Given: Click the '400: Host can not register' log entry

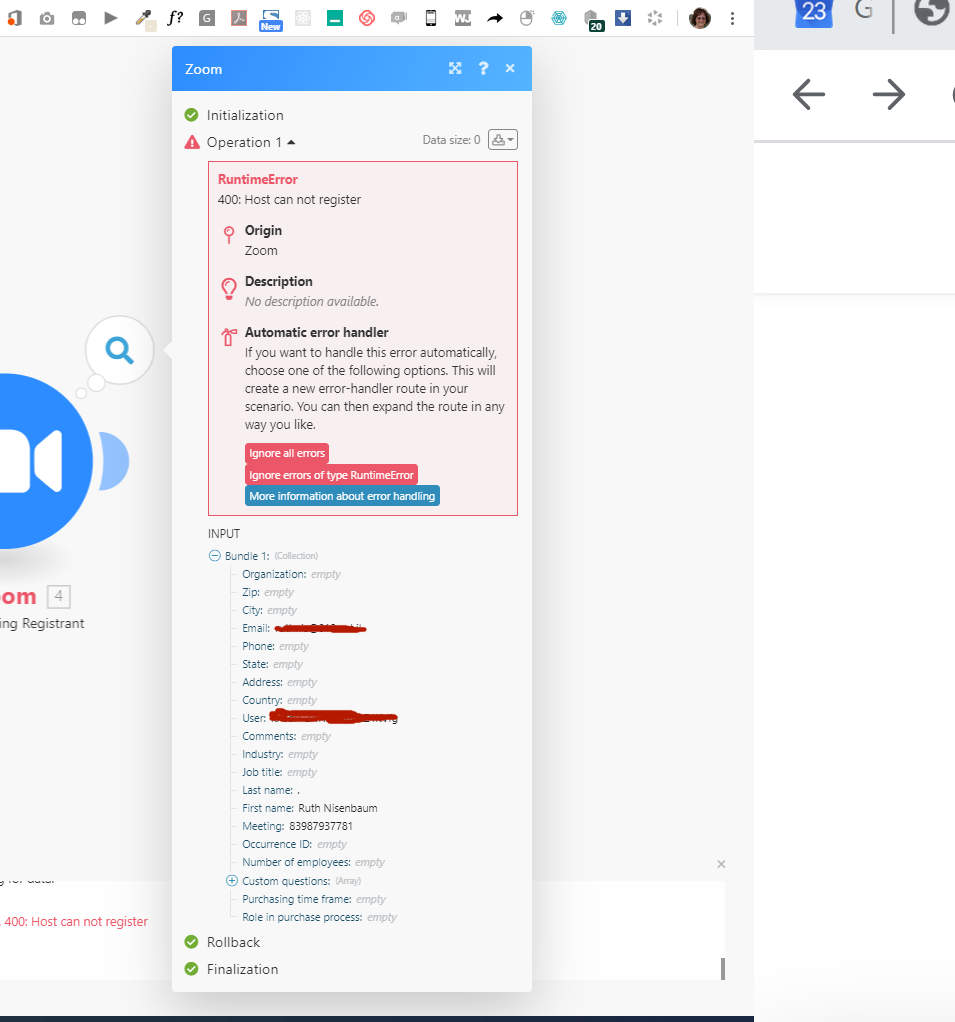Looking at the screenshot, I should [x=76, y=922].
